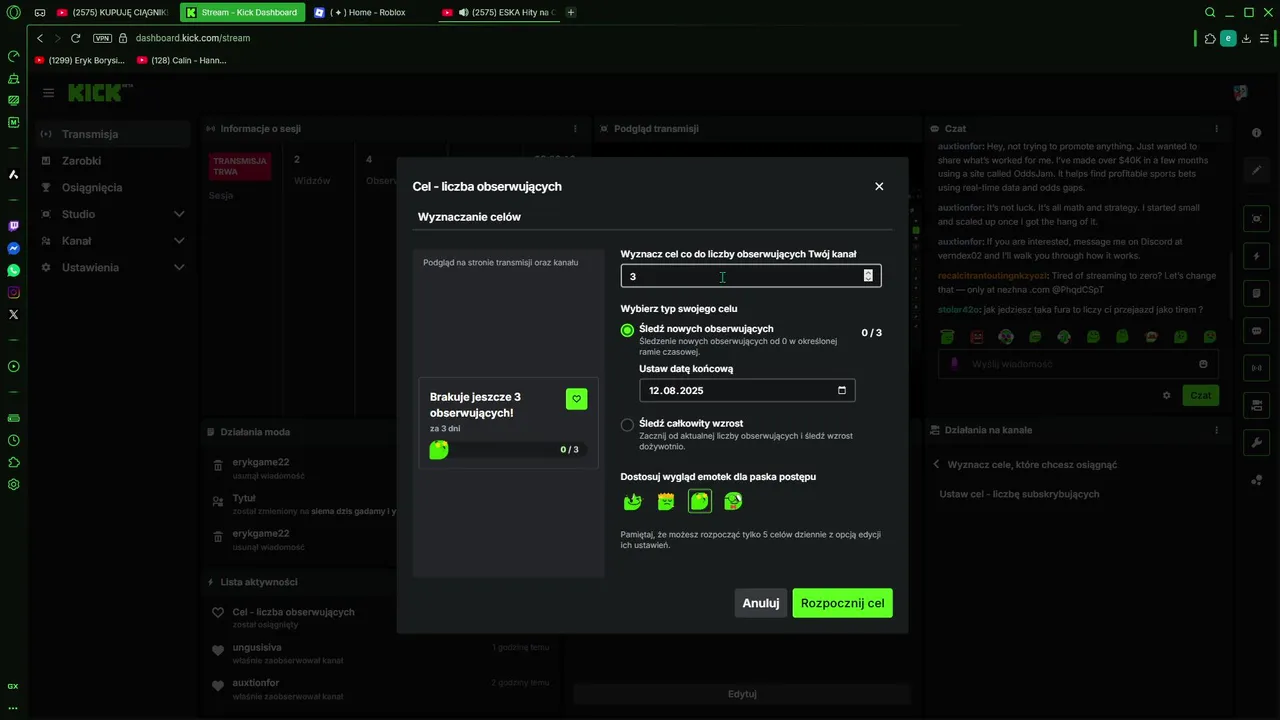Switch to the Home - Roblox tab
Image resolution: width=1280 pixels, height=720 pixels.
pos(369,12)
